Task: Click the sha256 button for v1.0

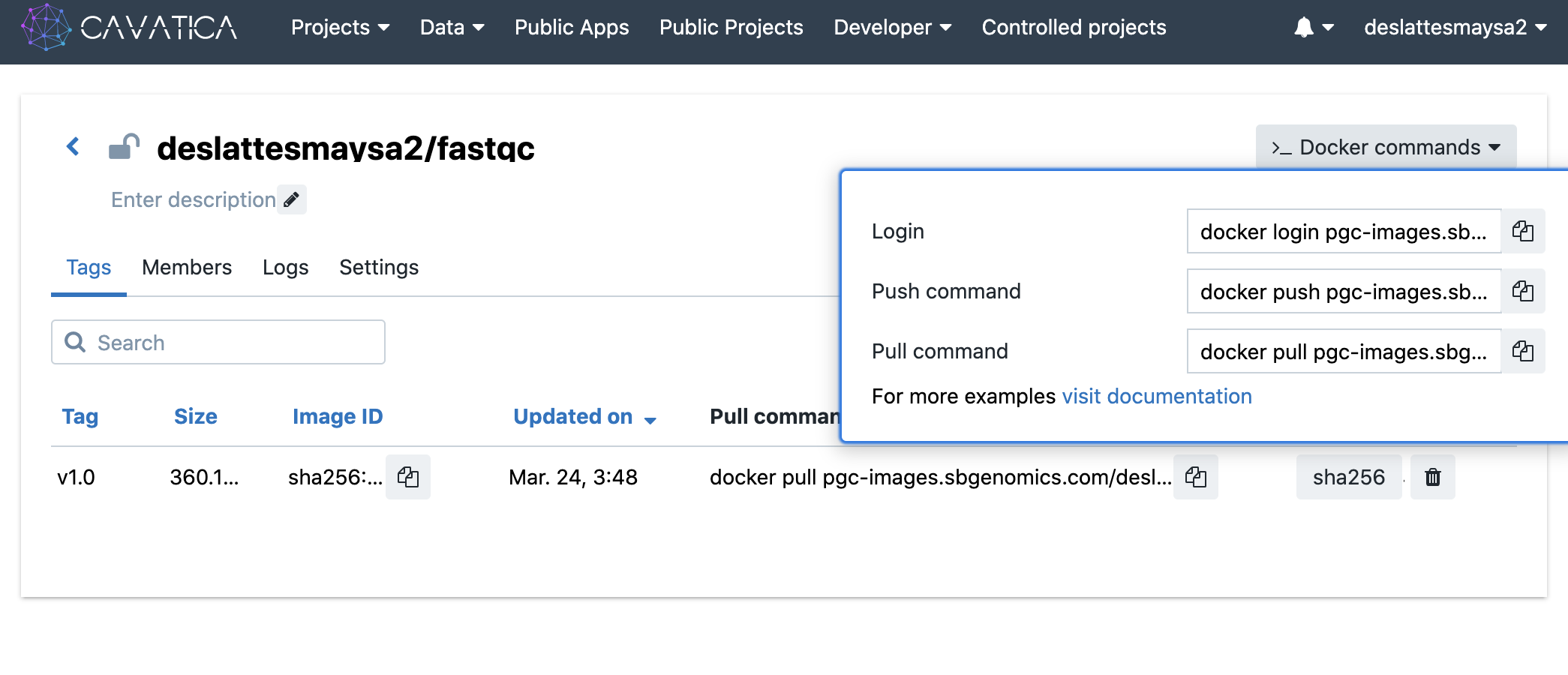Action: click(x=1348, y=477)
